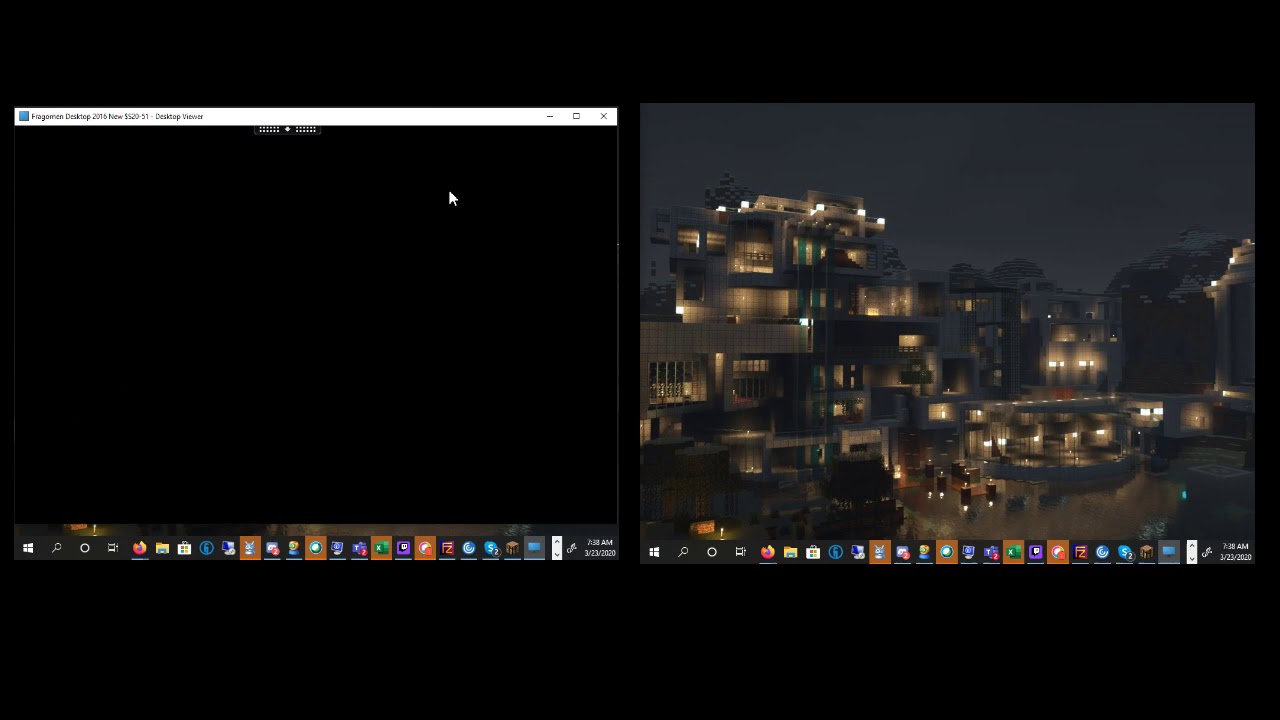
Task: Open FileZilla in Desktop Viewer taskbar
Action: (447, 548)
